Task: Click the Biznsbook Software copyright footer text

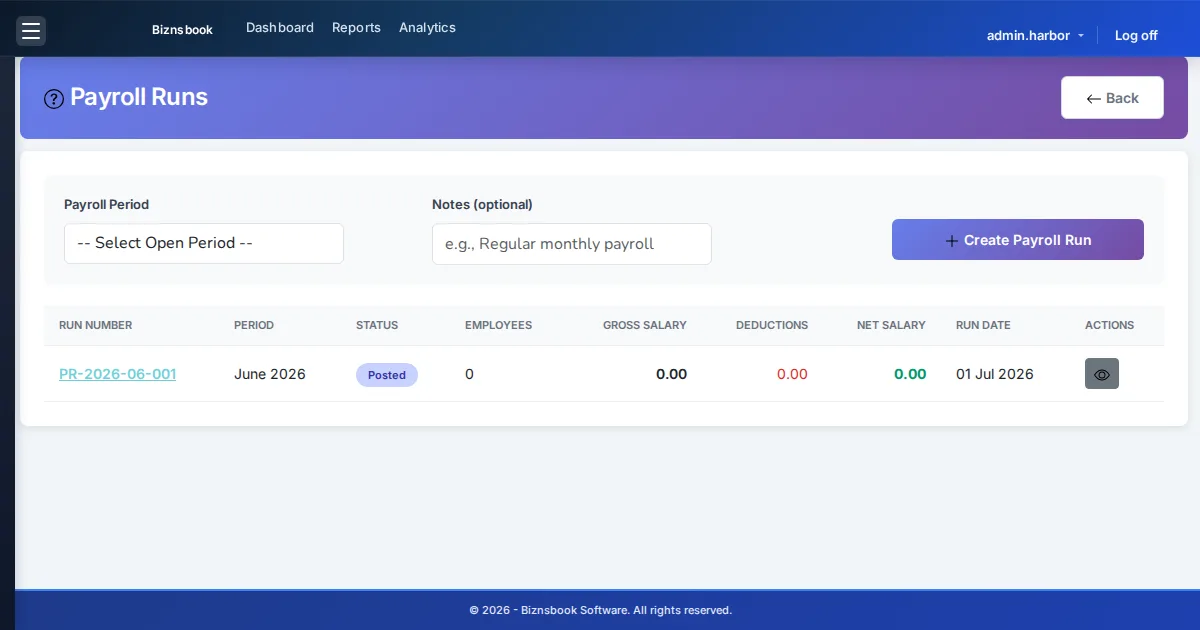Action: tap(600, 610)
